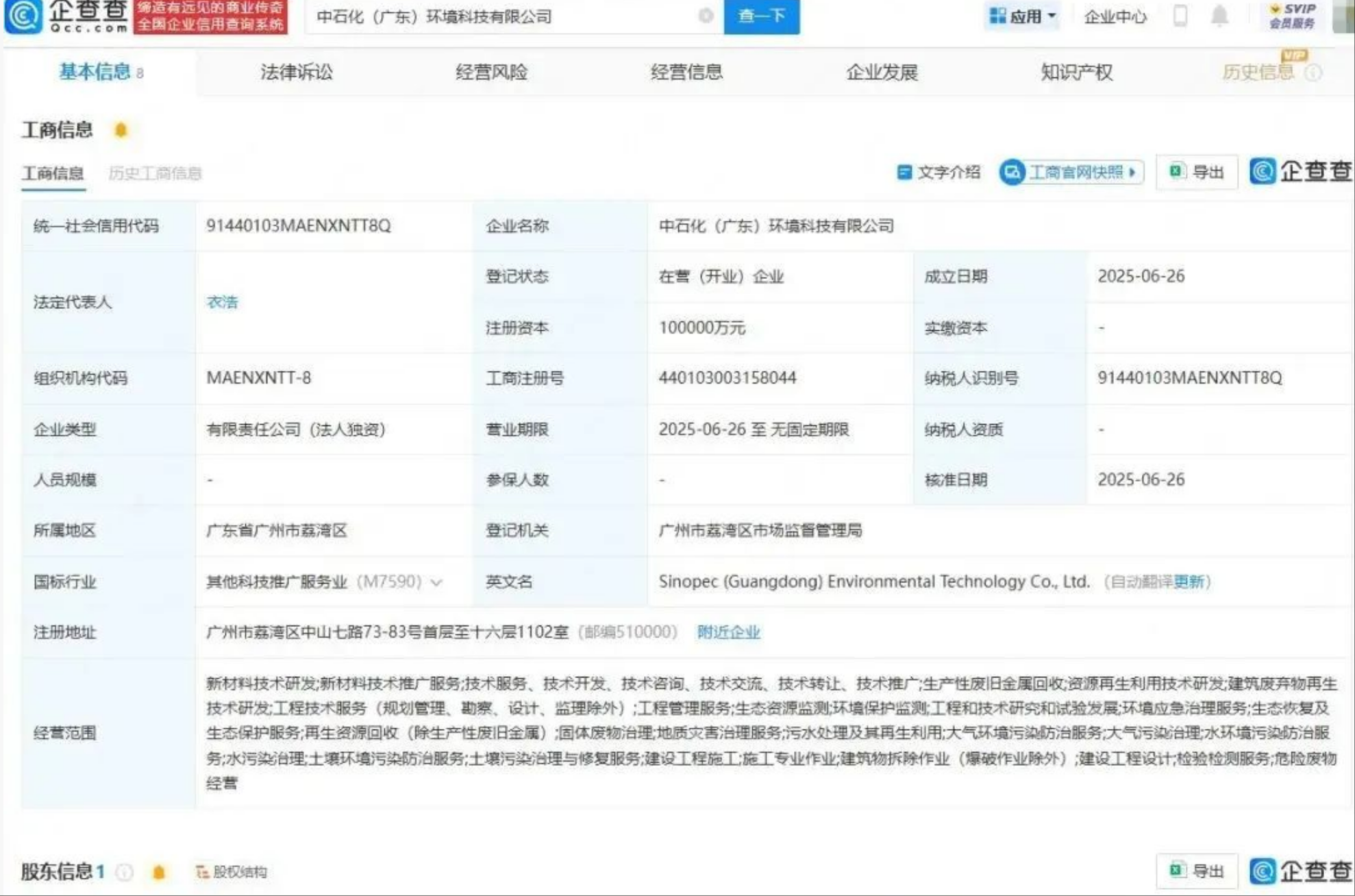1355x896 pixels.
Task: Click the mobile phone icon
Action: [x=1180, y=15]
